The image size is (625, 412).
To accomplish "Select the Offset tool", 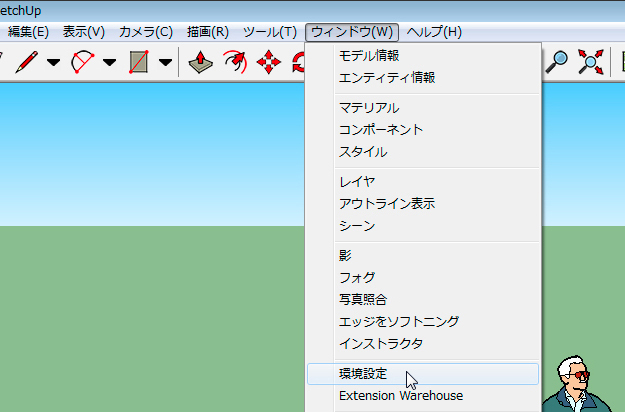I will pos(235,62).
